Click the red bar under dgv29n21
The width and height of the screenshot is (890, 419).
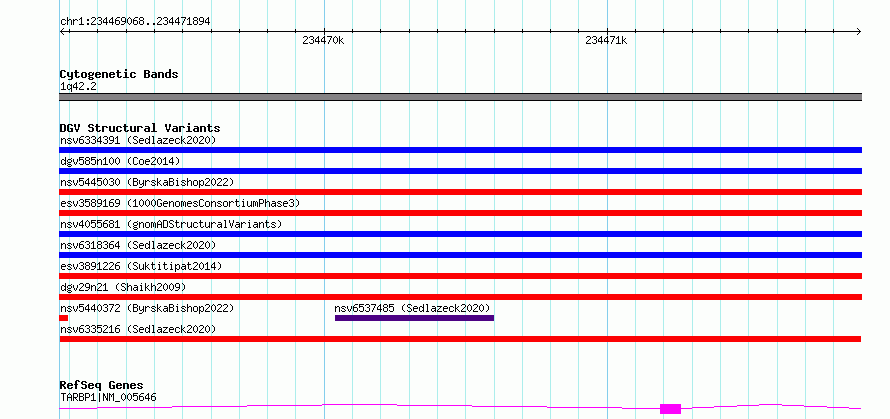pos(460,297)
